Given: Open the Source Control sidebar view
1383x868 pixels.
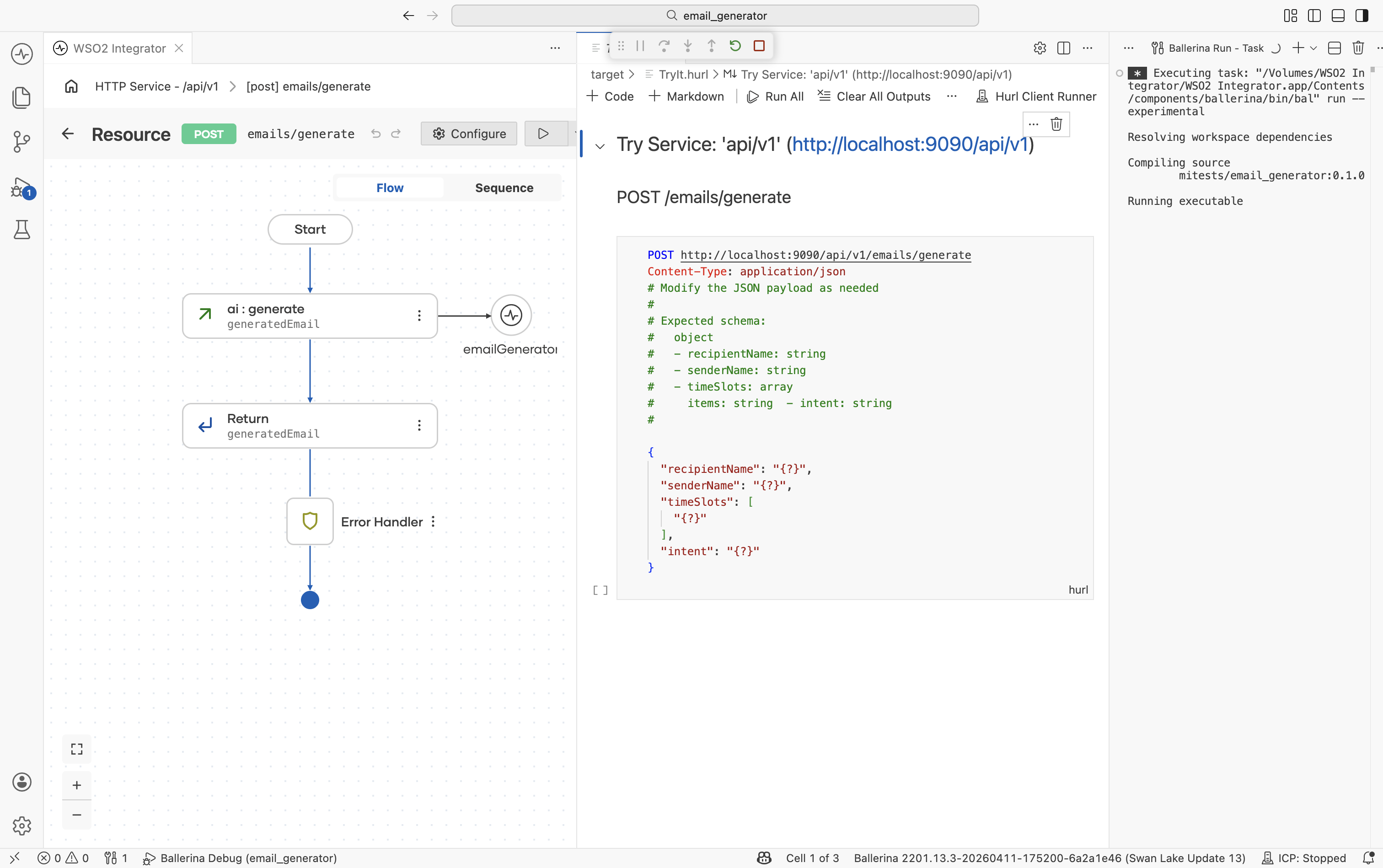Looking at the screenshot, I should click(22, 141).
